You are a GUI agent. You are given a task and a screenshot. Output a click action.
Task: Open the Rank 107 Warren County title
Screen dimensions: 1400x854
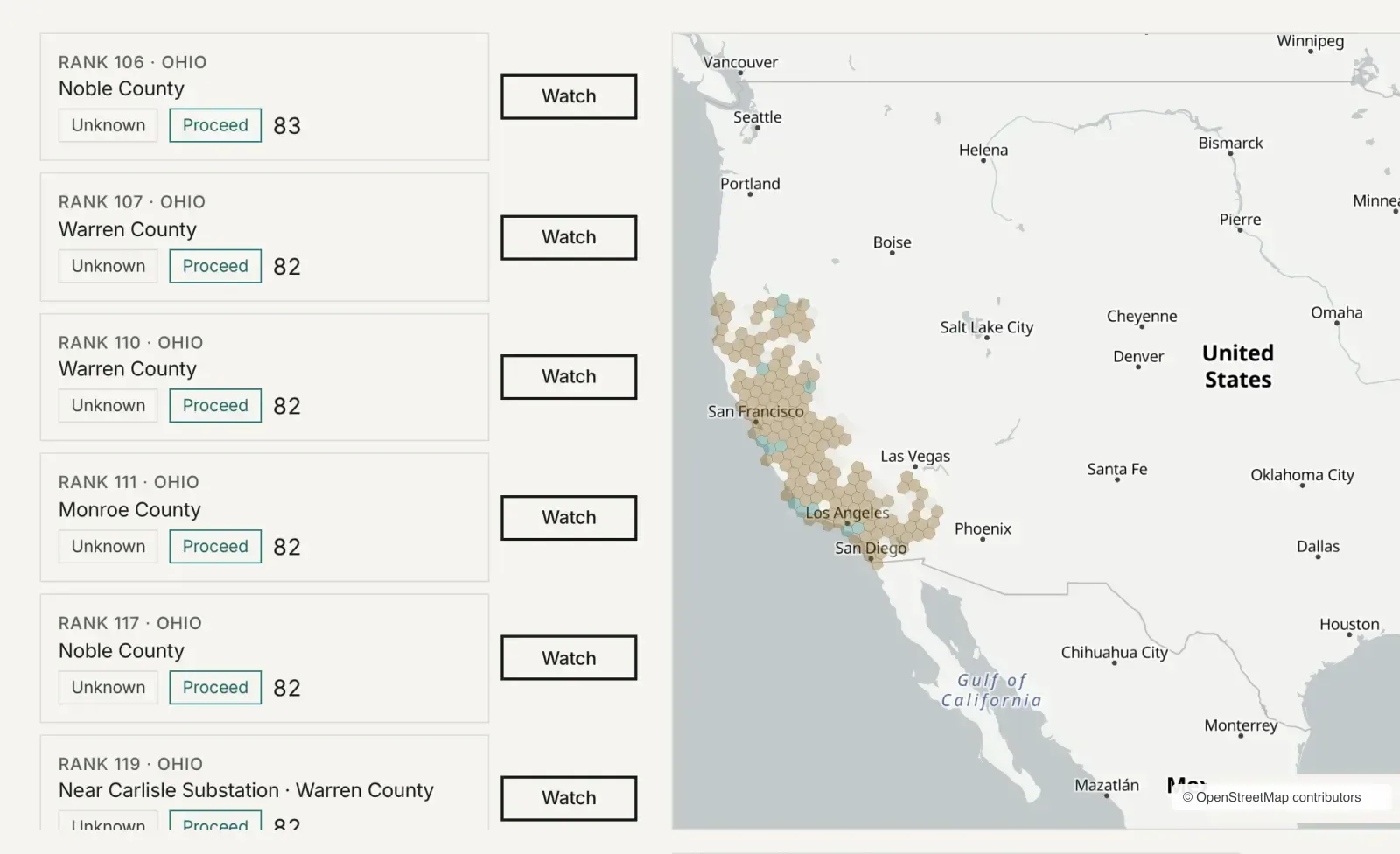pos(128,229)
